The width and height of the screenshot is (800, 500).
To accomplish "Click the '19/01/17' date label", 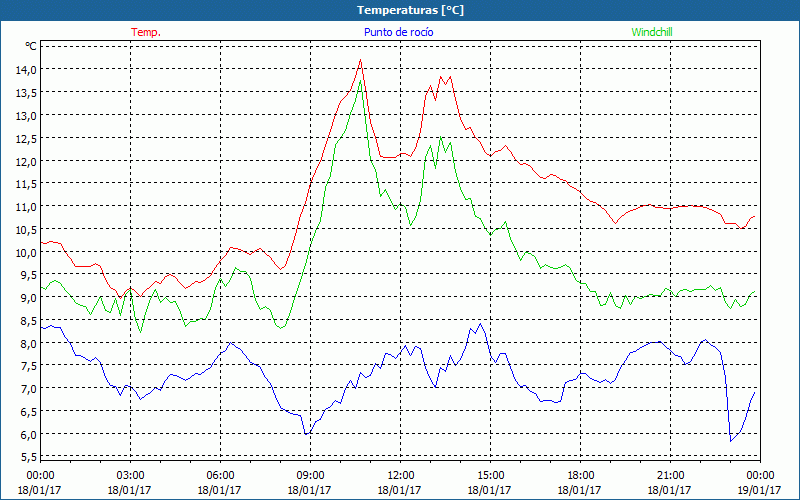I will click(x=760, y=490).
